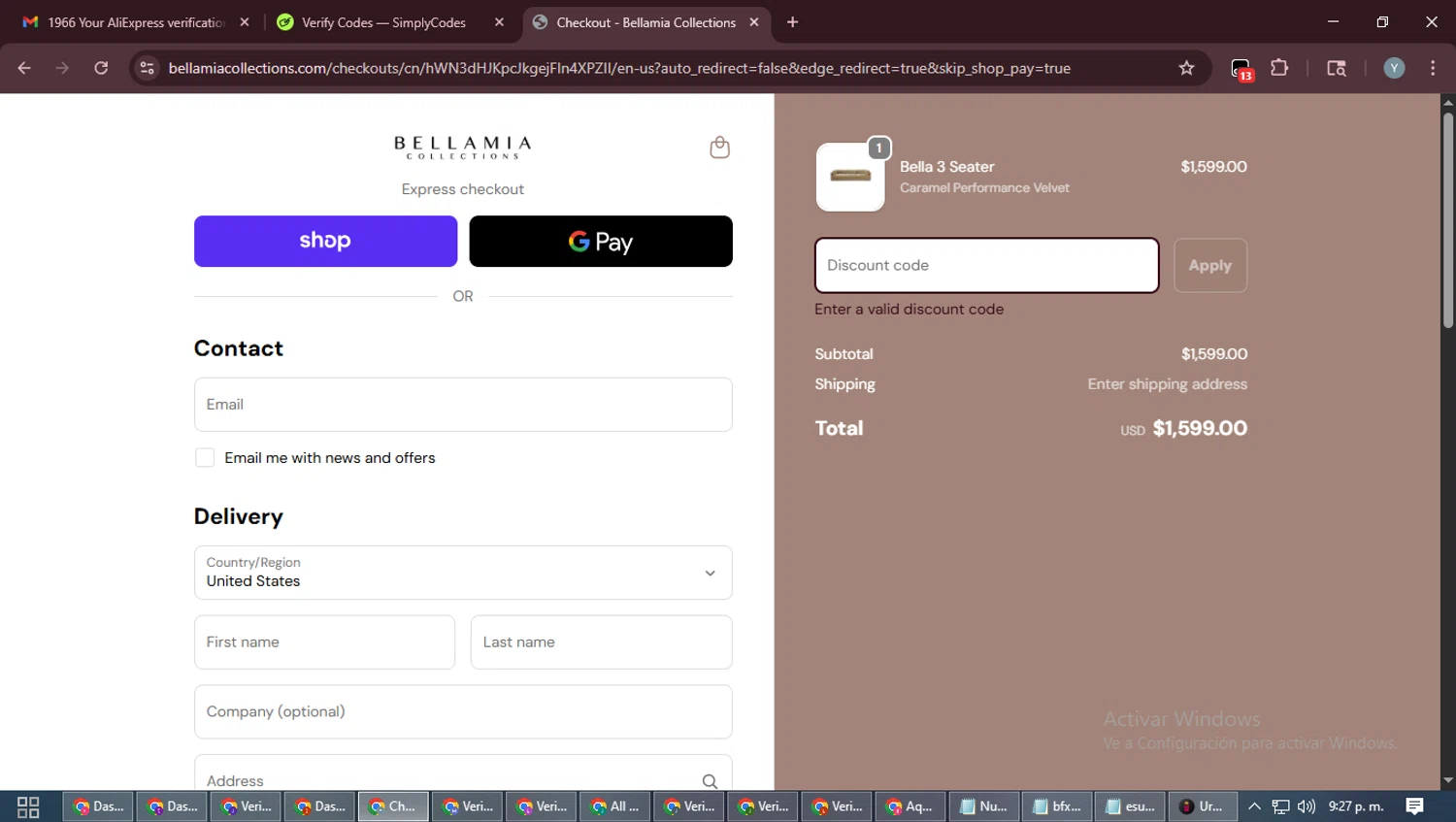Apply the discount code
Screen dimensions: 1456x822
tap(1210, 265)
